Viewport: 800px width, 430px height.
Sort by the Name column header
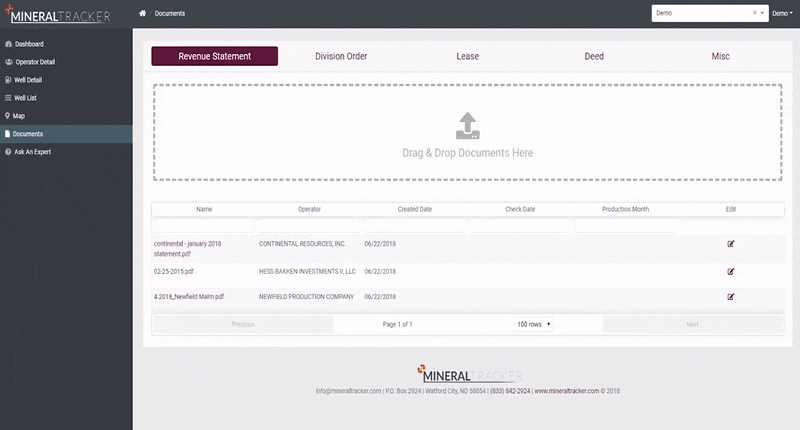pos(204,209)
